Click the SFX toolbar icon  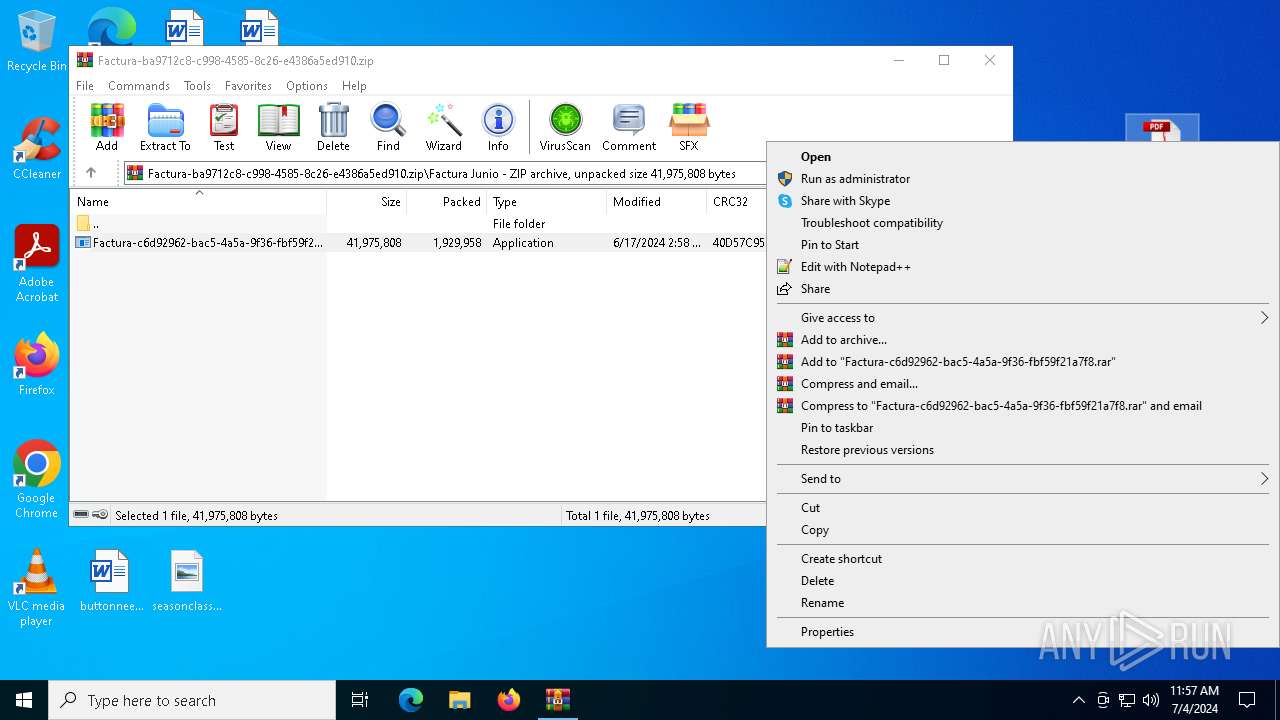click(689, 128)
